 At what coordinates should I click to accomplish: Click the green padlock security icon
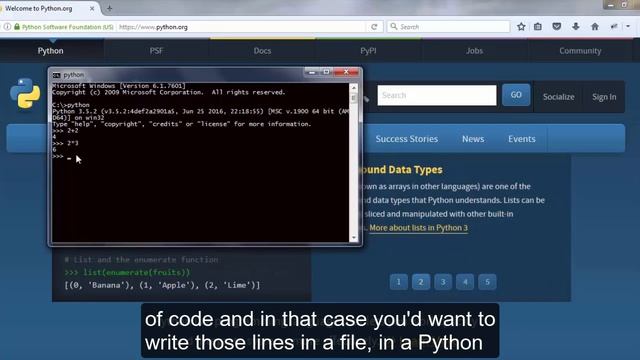coord(17,27)
